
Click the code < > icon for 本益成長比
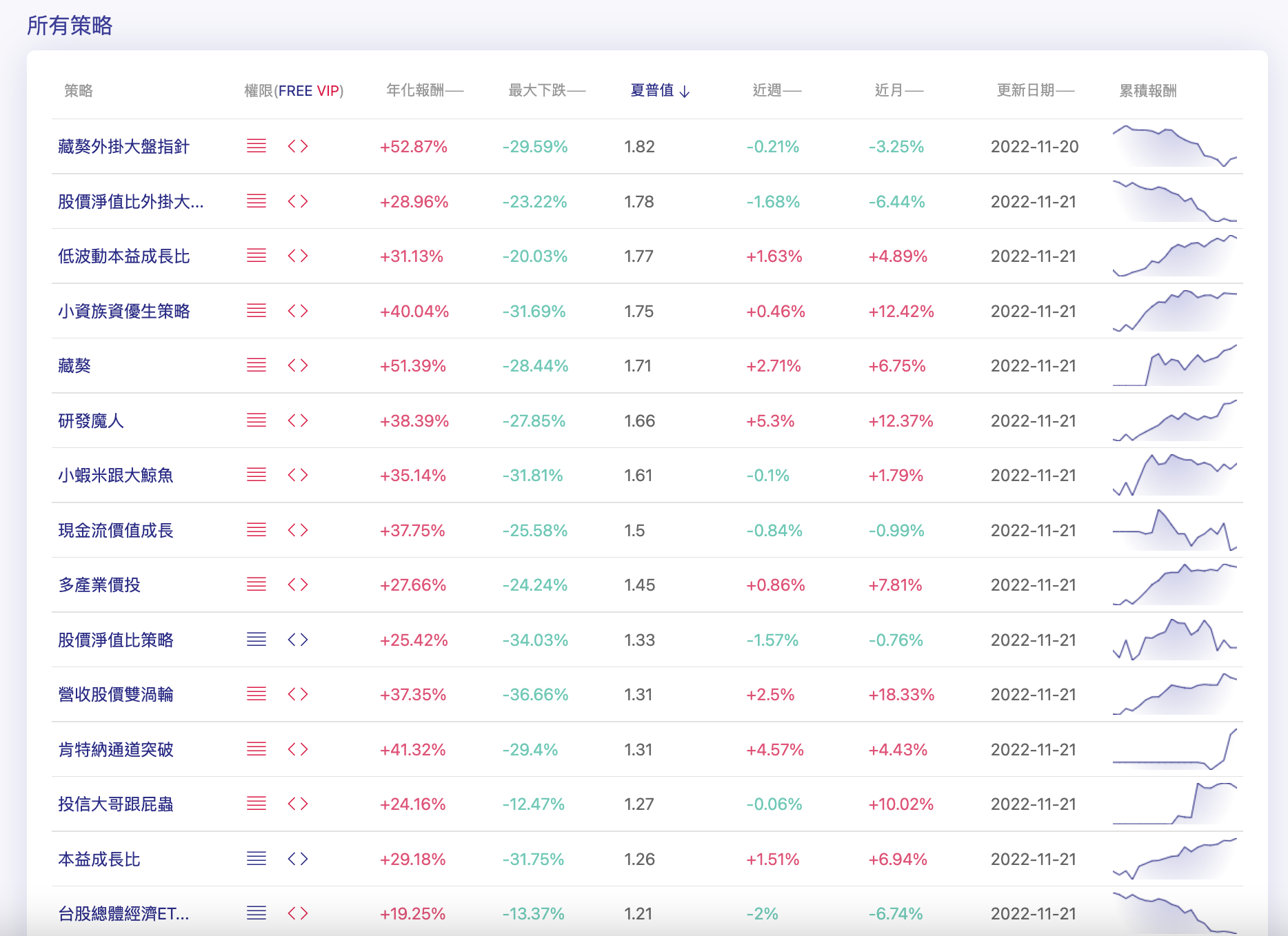tap(298, 859)
